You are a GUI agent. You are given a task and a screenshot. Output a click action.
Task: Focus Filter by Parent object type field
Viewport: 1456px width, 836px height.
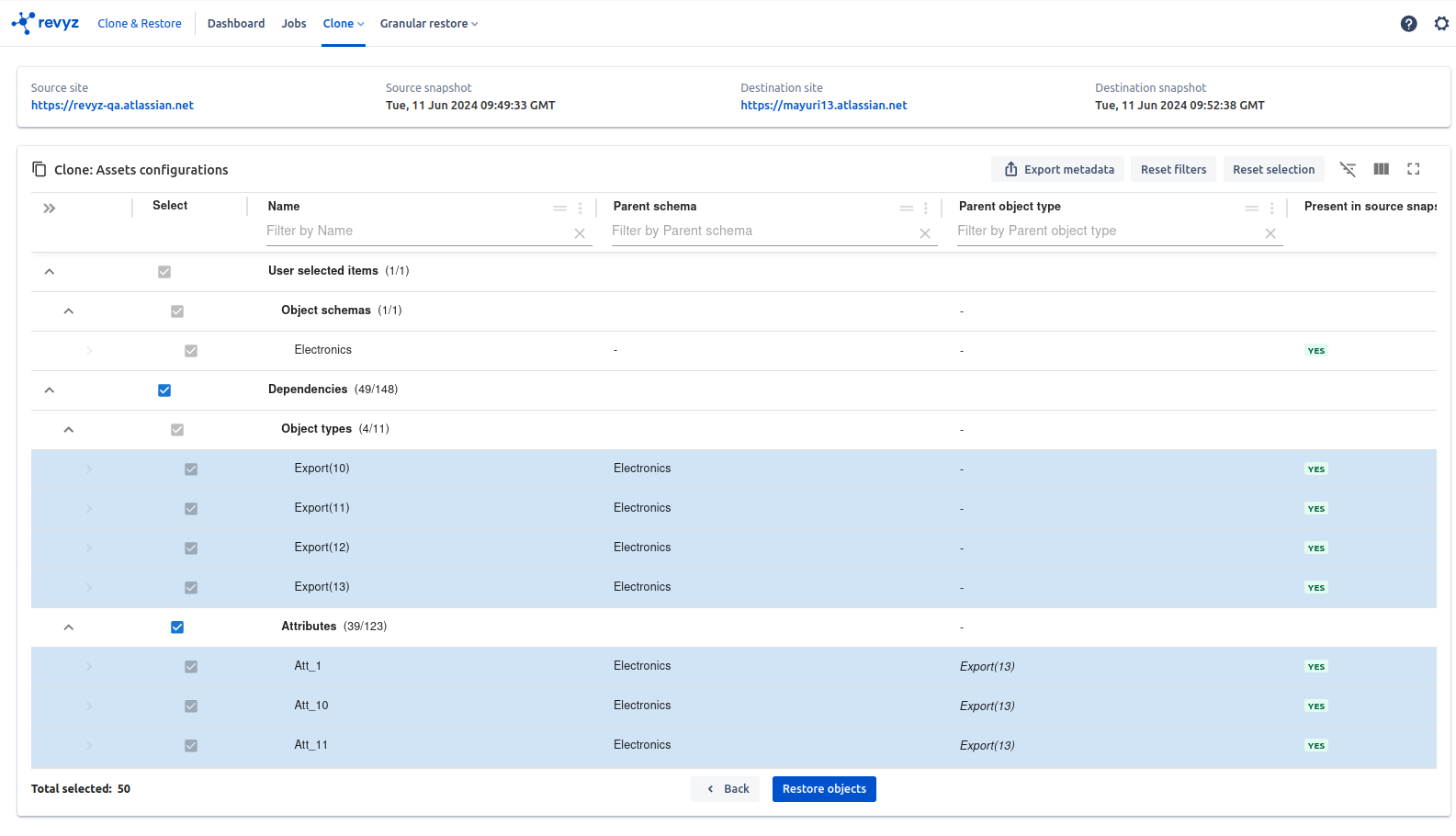click(1109, 232)
